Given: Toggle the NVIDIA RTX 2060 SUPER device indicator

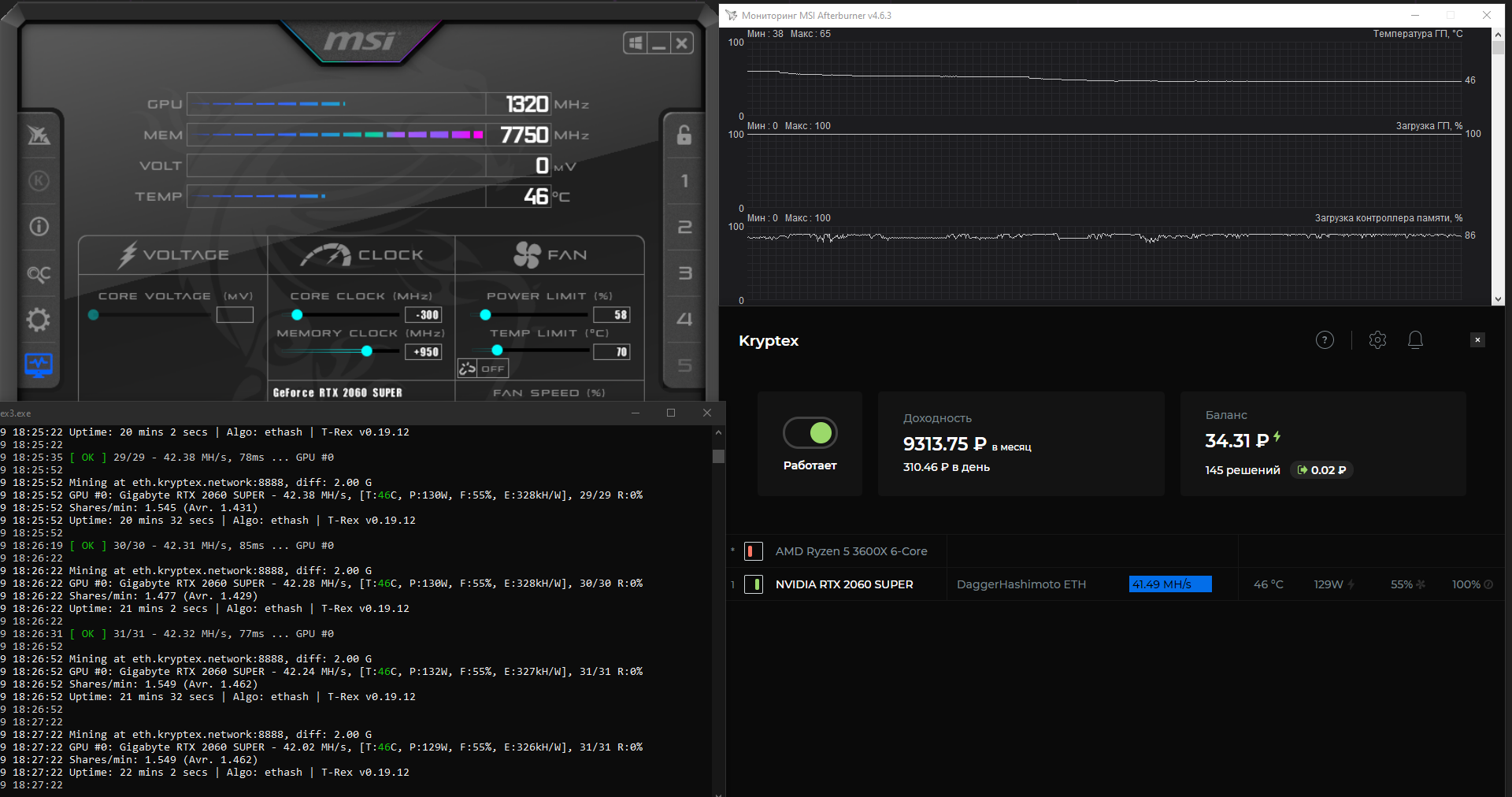Looking at the screenshot, I should click(x=753, y=584).
